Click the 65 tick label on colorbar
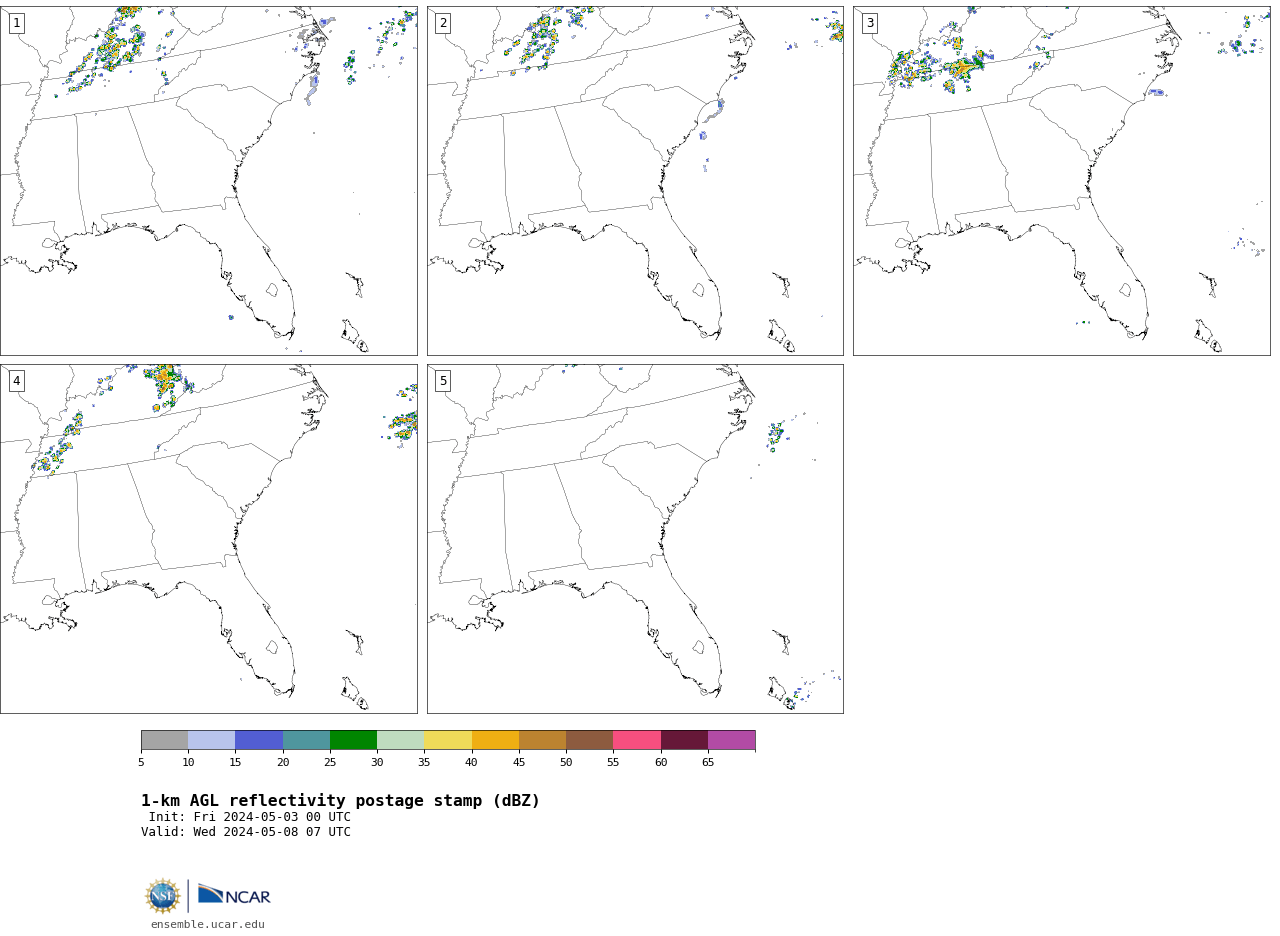 click(x=708, y=763)
